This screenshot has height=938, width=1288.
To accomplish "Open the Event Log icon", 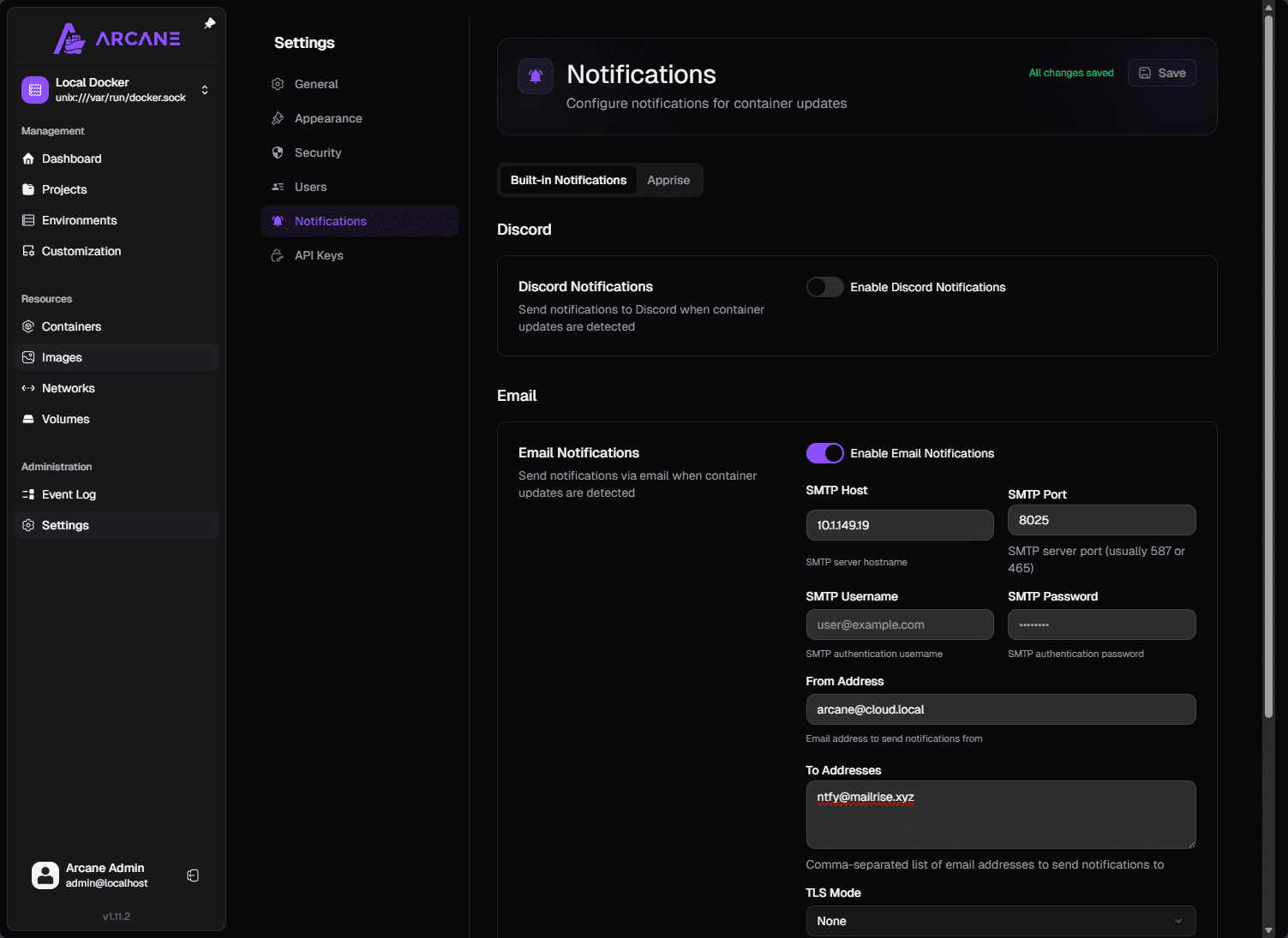I will tap(28, 494).
